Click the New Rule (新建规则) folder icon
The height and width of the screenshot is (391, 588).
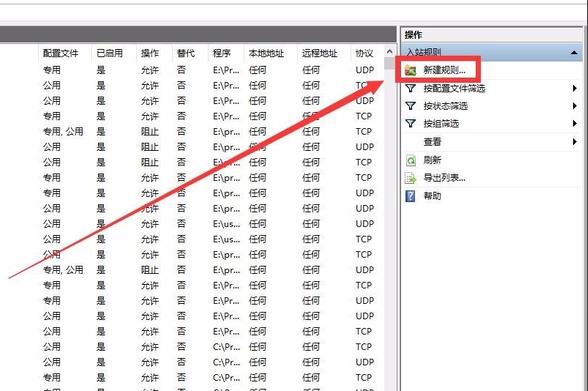(411, 70)
